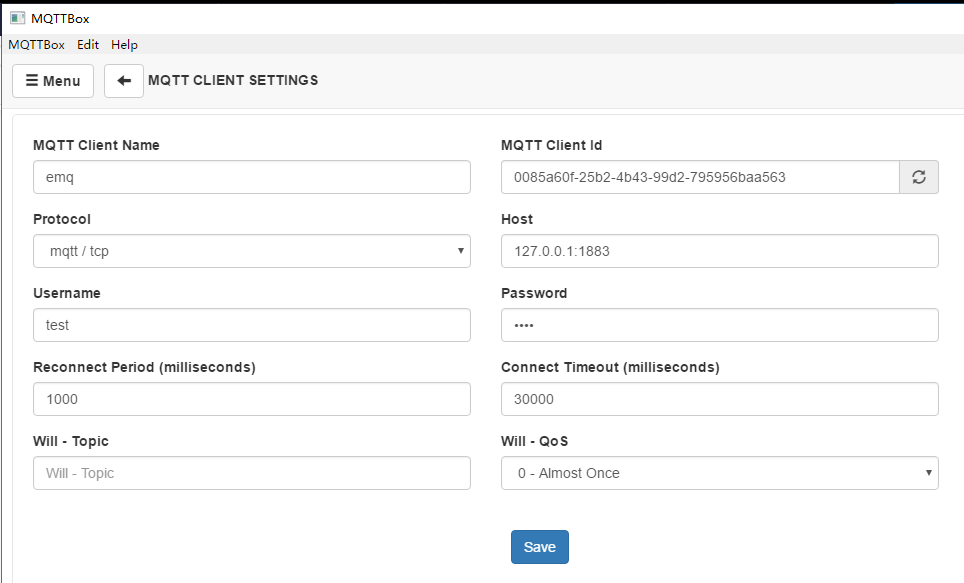Open the Edit menu
Viewport: 964px width, 583px height.
coord(87,44)
